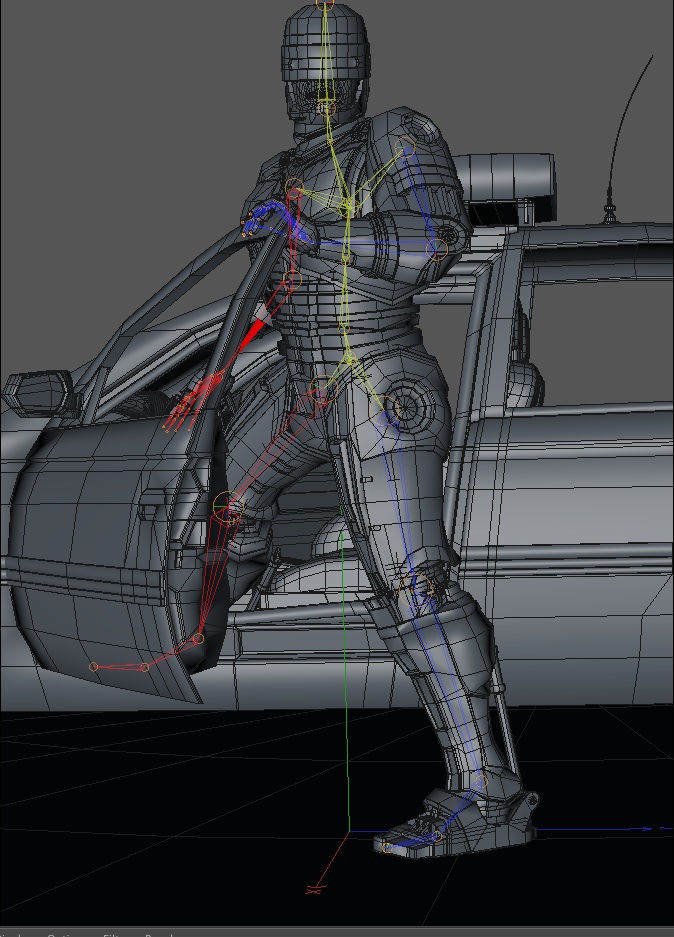Viewport: 674px width, 937px height.
Task: Select the car's side mirror mesh
Action: (x=41, y=393)
